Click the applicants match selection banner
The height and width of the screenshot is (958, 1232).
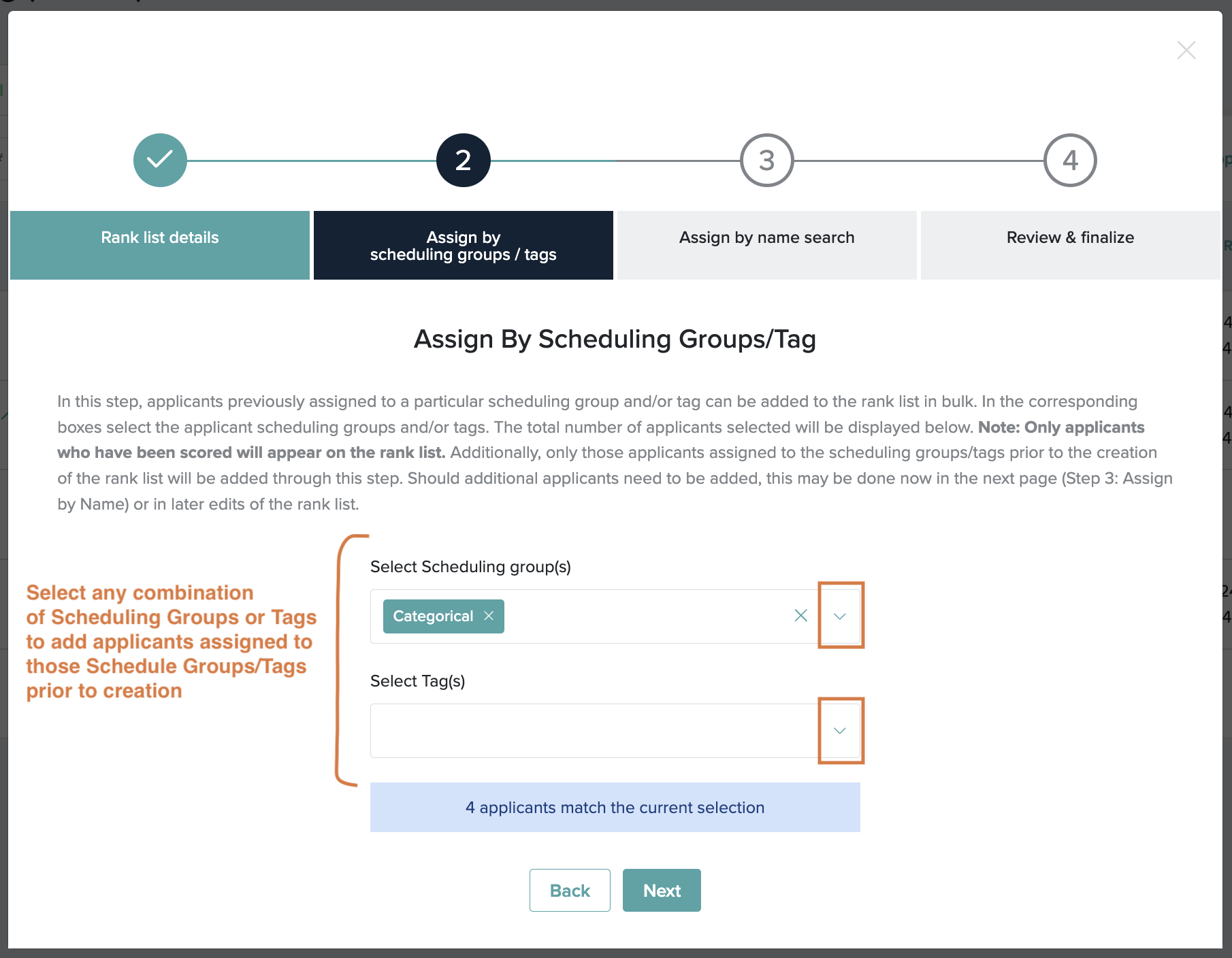pyautogui.click(x=615, y=807)
